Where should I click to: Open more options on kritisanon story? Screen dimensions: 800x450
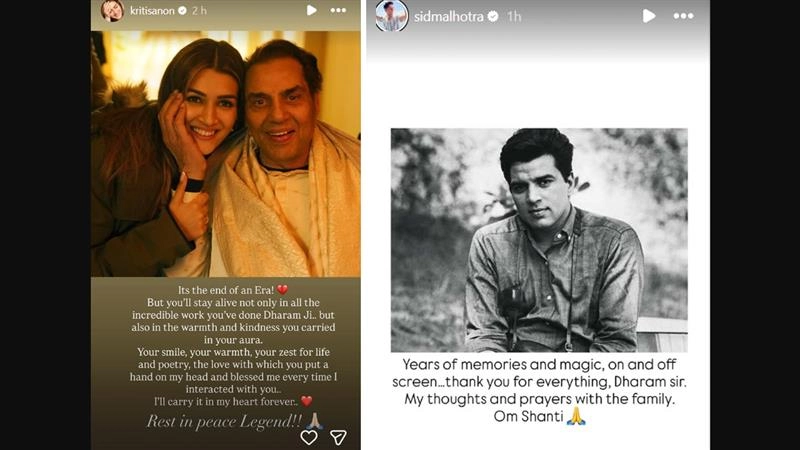pyautogui.click(x=338, y=10)
